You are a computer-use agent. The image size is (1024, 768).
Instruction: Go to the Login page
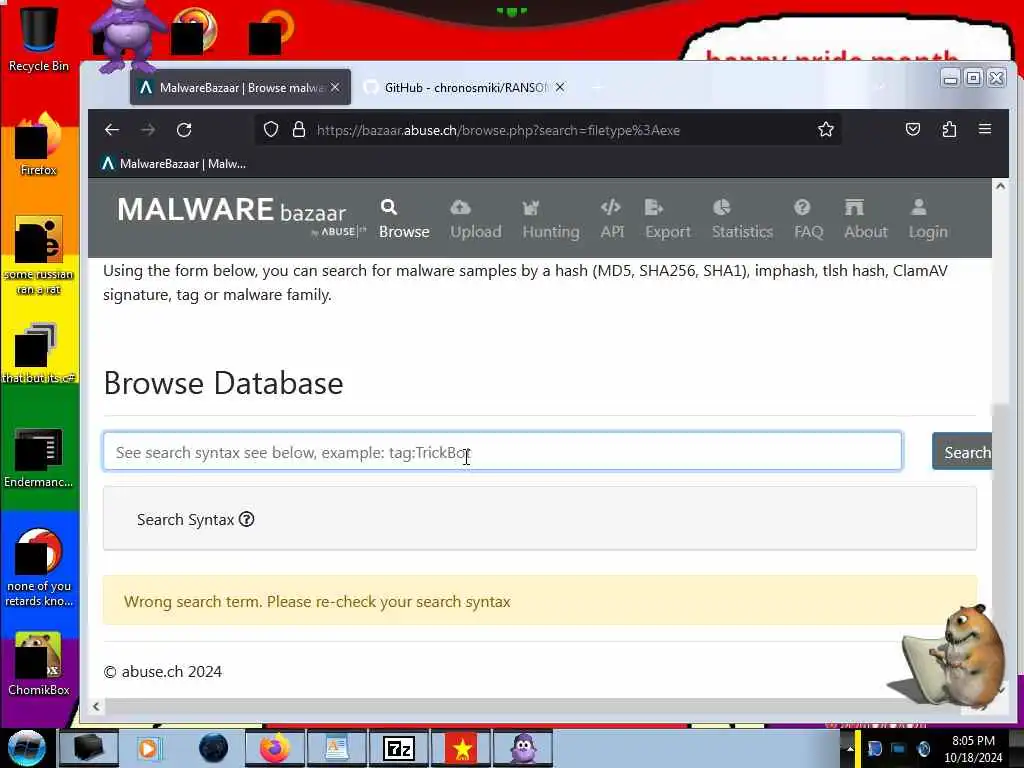(x=927, y=219)
